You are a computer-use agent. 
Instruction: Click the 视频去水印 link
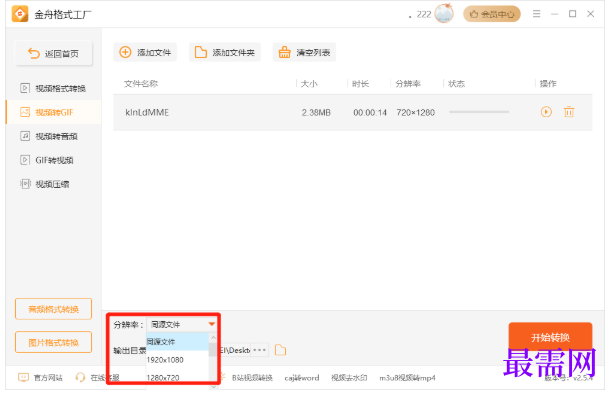point(349,378)
